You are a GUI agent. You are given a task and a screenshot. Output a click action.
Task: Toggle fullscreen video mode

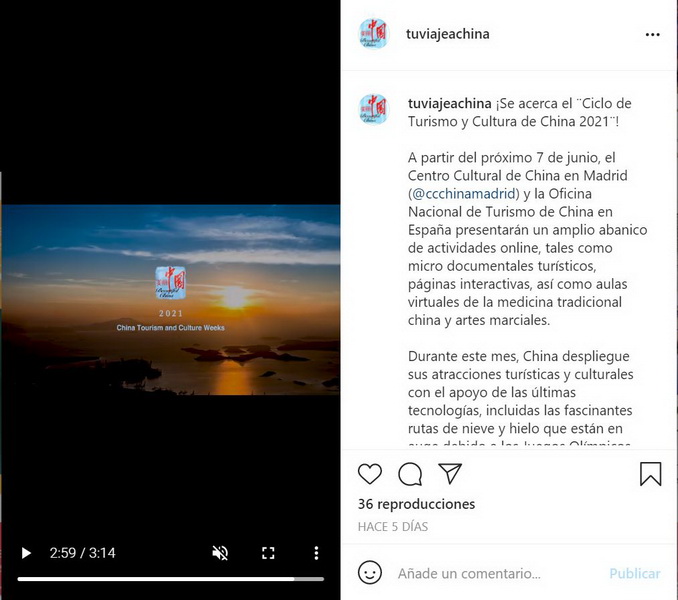pyautogui.click(x=268, y=553)
